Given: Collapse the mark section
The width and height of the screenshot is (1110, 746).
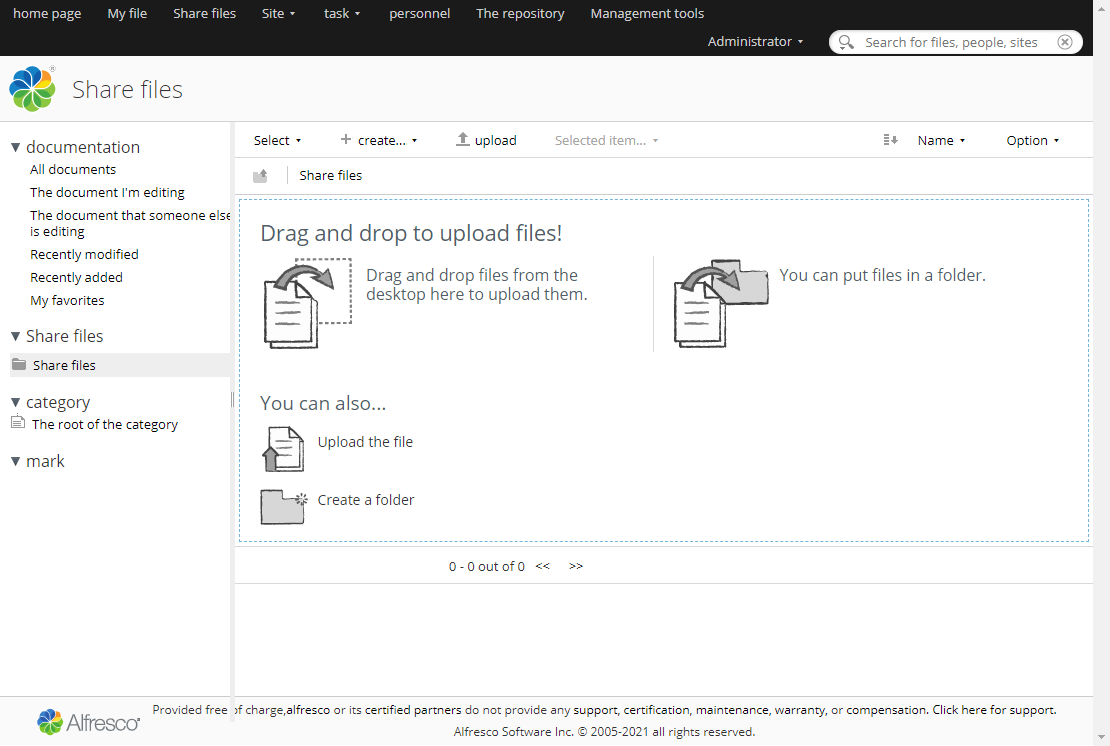Looking at the screenshot, I should [15, 461].
